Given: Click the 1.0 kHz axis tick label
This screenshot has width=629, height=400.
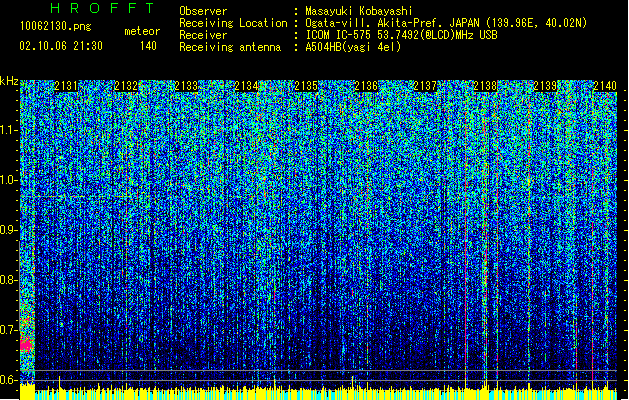Looking at the screenshot, I should [x=9, y=180].
